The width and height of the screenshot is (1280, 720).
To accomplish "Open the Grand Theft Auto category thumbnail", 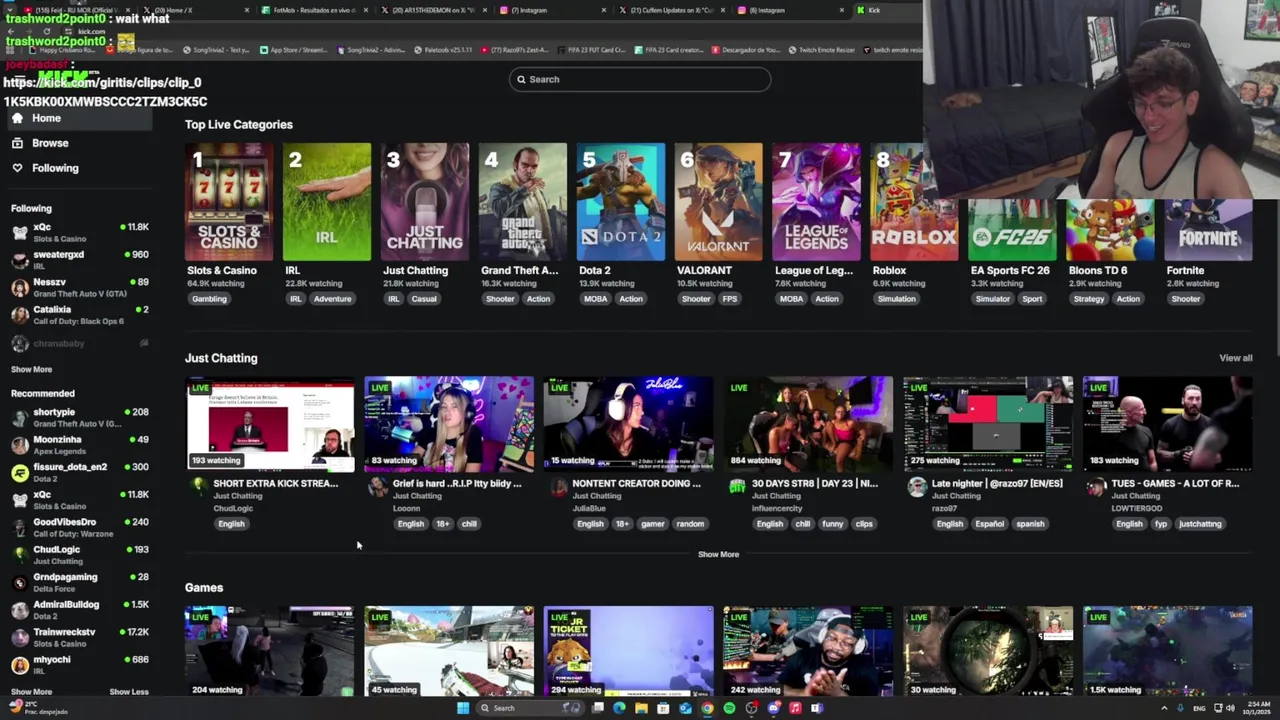I will tap(522, 202).
